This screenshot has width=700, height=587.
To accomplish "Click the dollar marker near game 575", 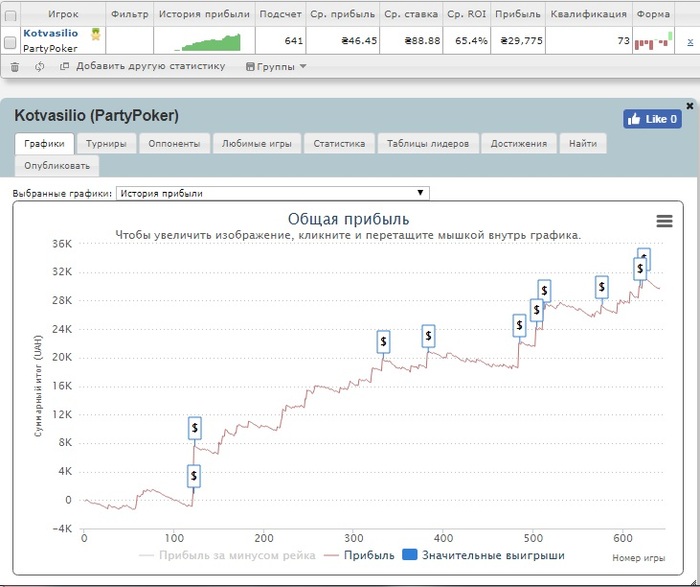I will coord(602,287).
